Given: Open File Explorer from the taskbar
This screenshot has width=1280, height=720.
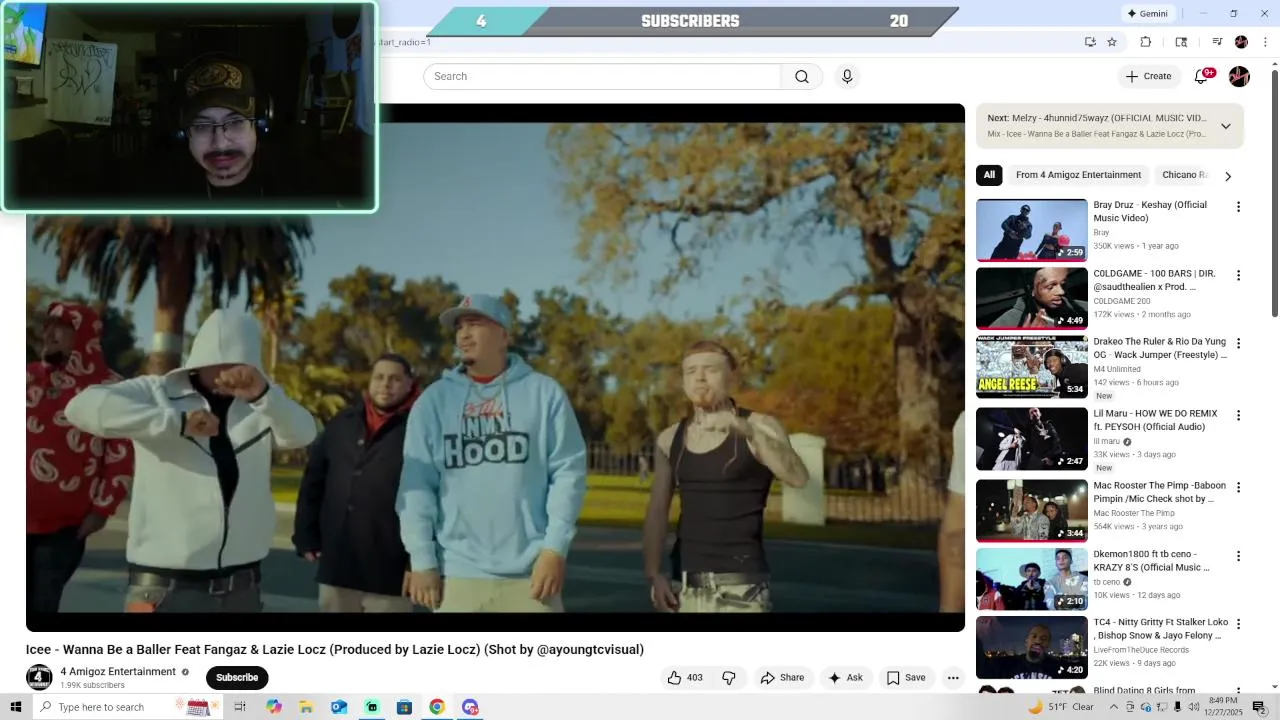Looking at the screenshot, I should point(306,707).
